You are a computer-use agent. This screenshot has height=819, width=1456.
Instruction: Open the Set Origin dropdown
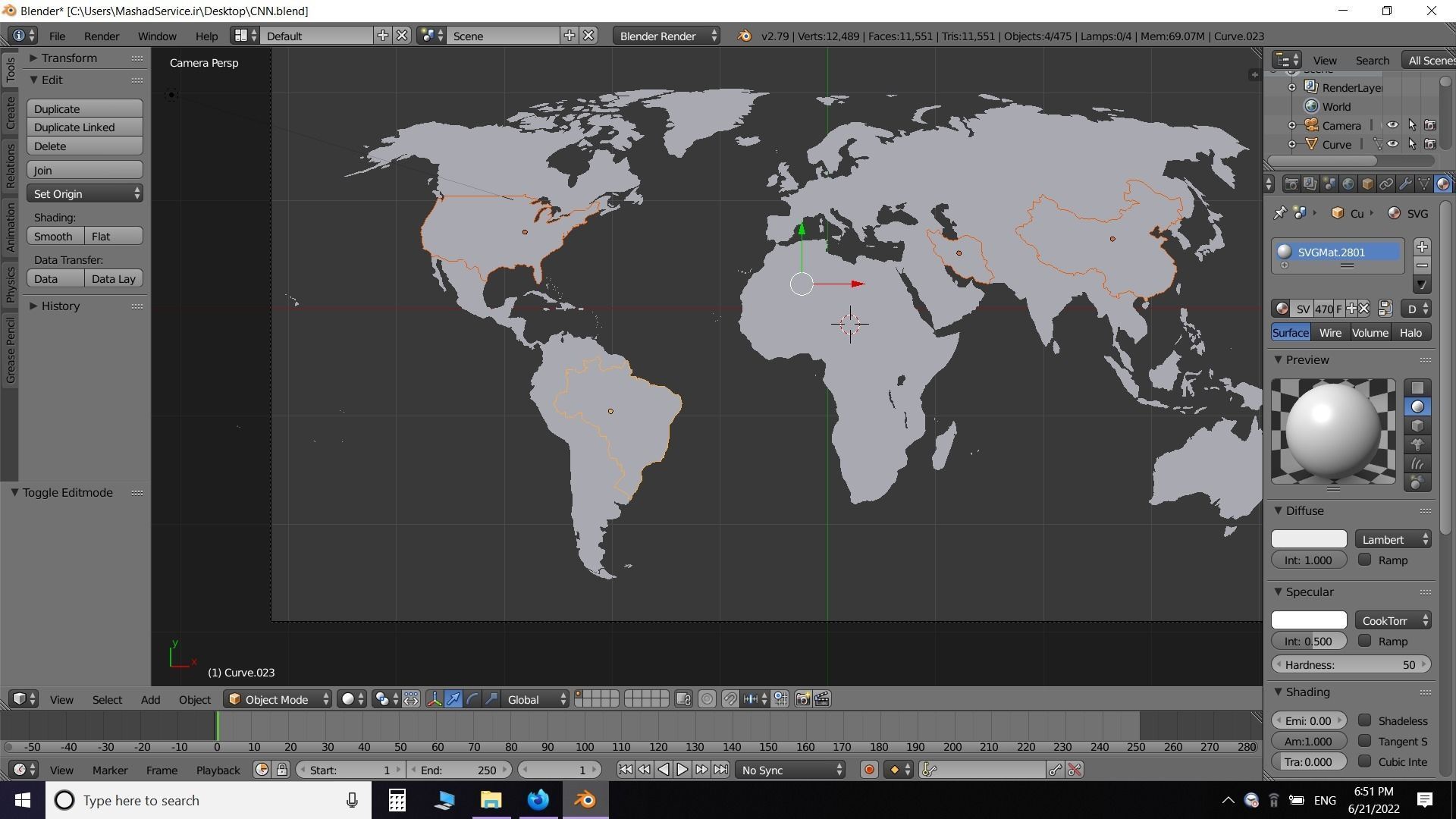click(x=85, y=194)
